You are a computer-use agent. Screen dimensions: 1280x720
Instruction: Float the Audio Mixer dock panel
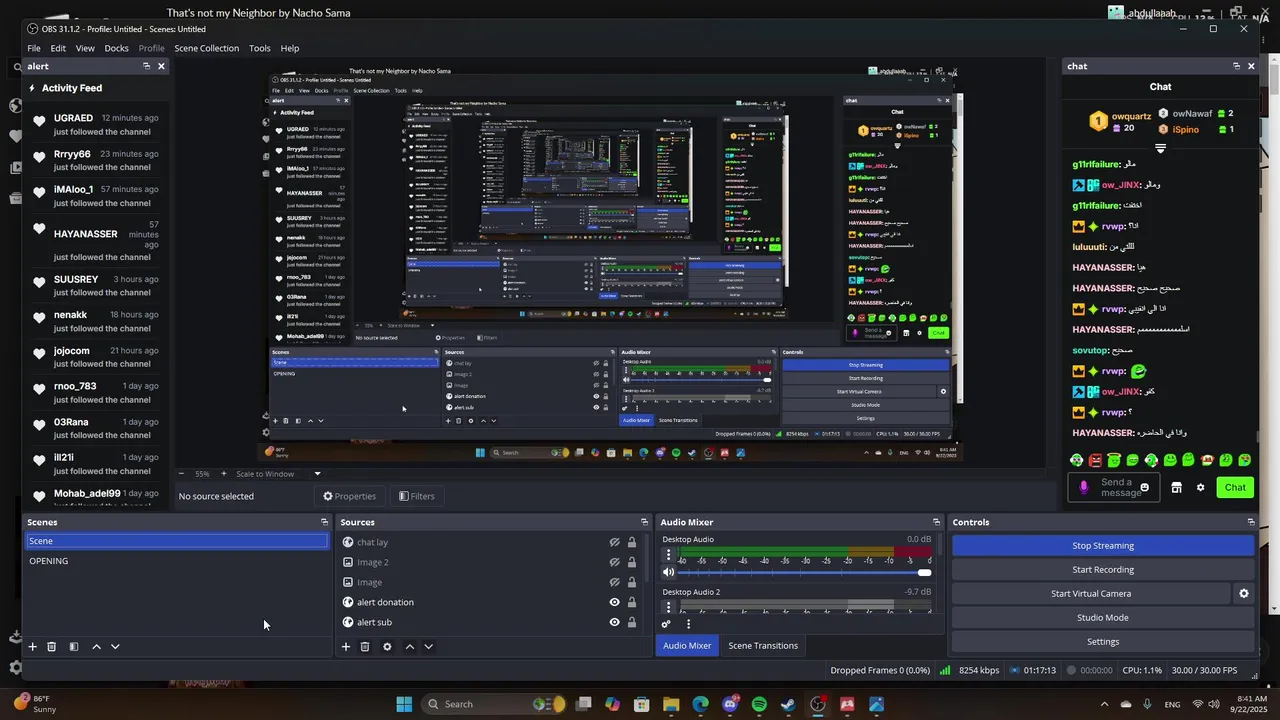tap(936, 522)
